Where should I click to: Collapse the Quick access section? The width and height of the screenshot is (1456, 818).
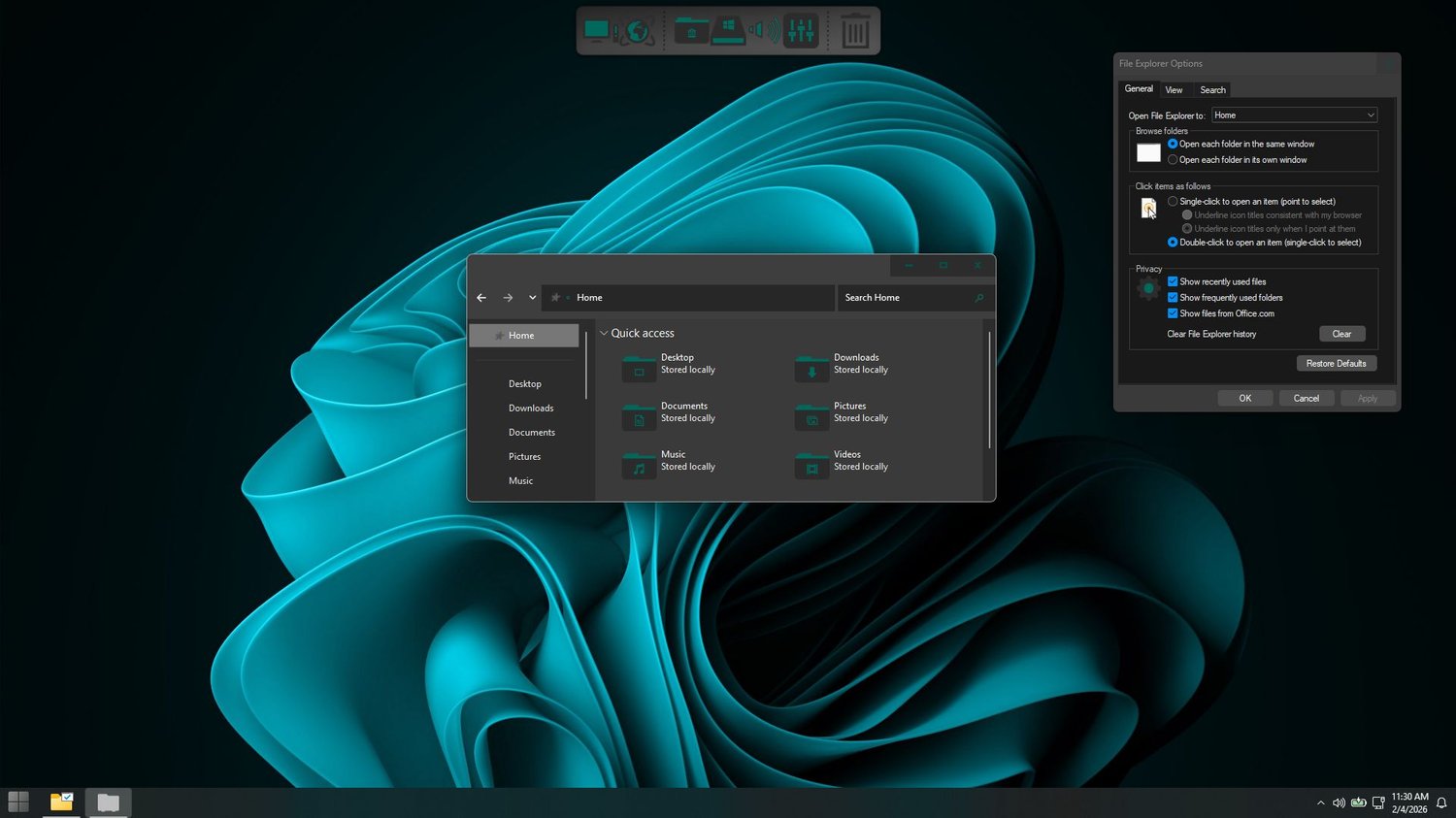pos(604,334)
